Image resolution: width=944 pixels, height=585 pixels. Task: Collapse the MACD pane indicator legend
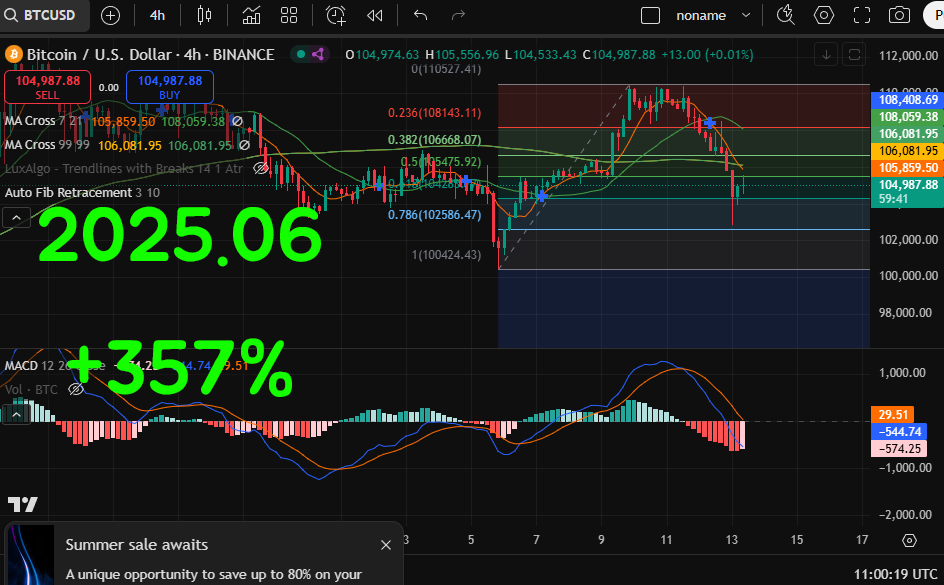pos(16,415)
